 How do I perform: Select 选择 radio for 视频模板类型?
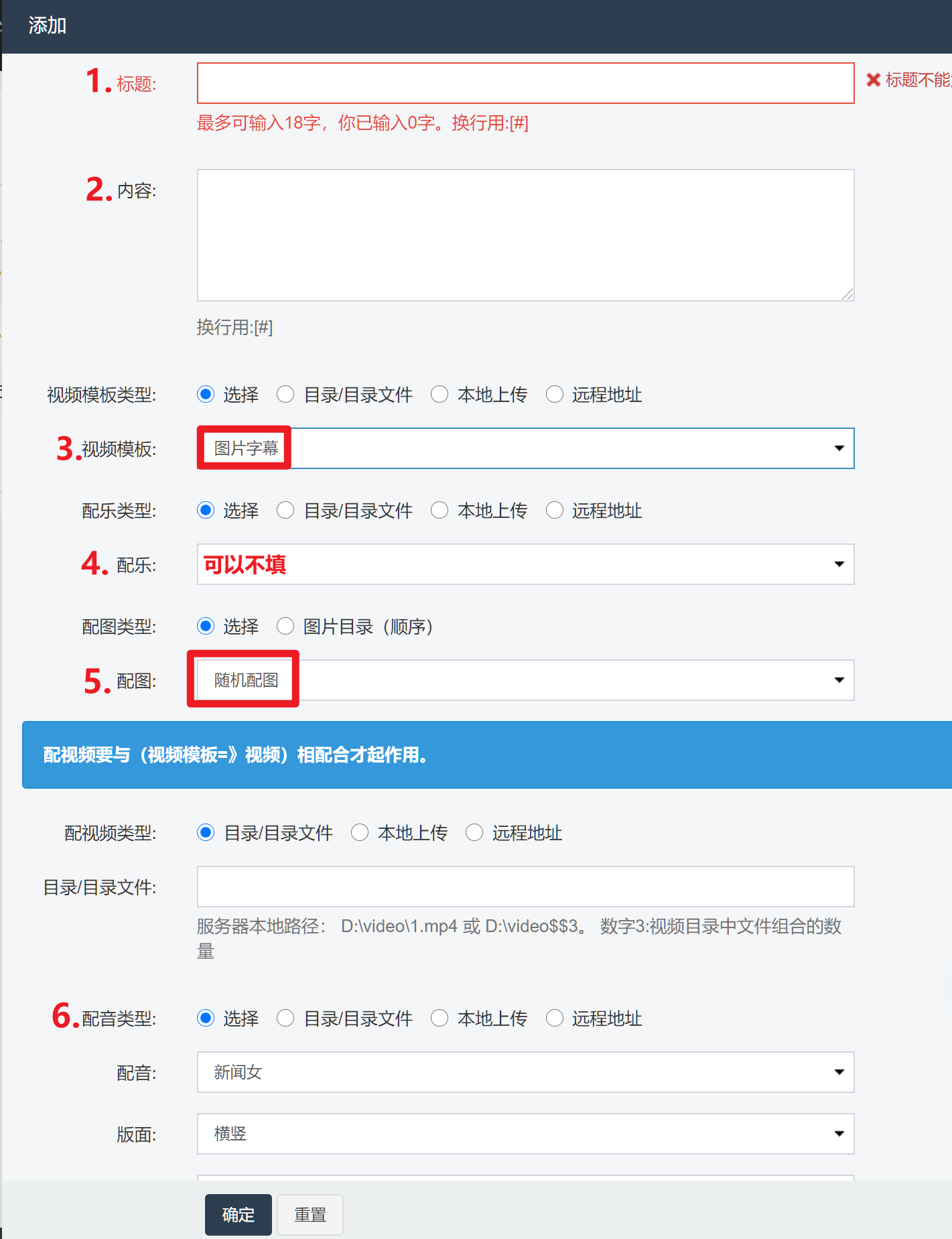(x=206, y=395)
